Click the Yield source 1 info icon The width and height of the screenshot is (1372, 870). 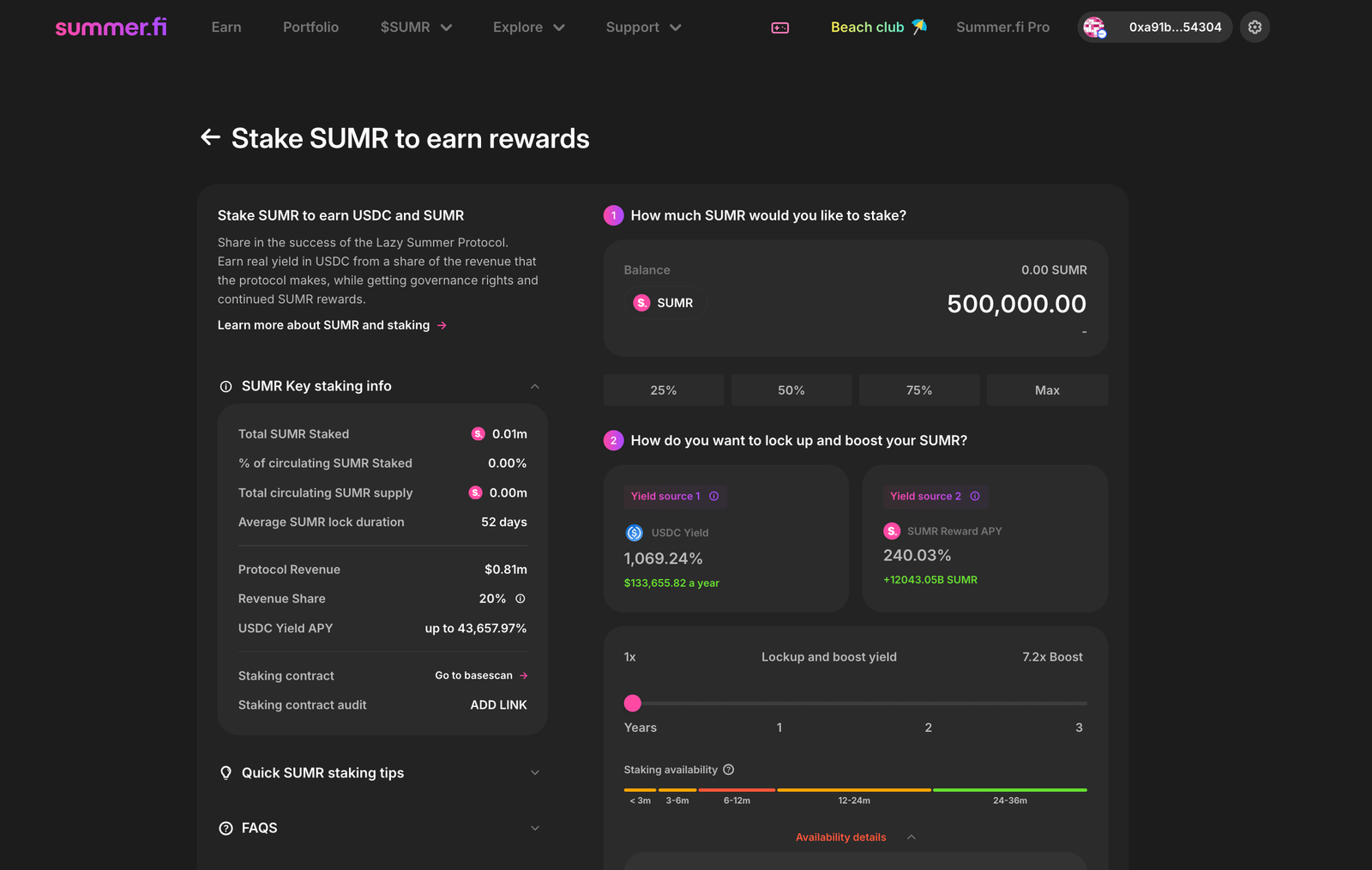(x=714, y=496)
